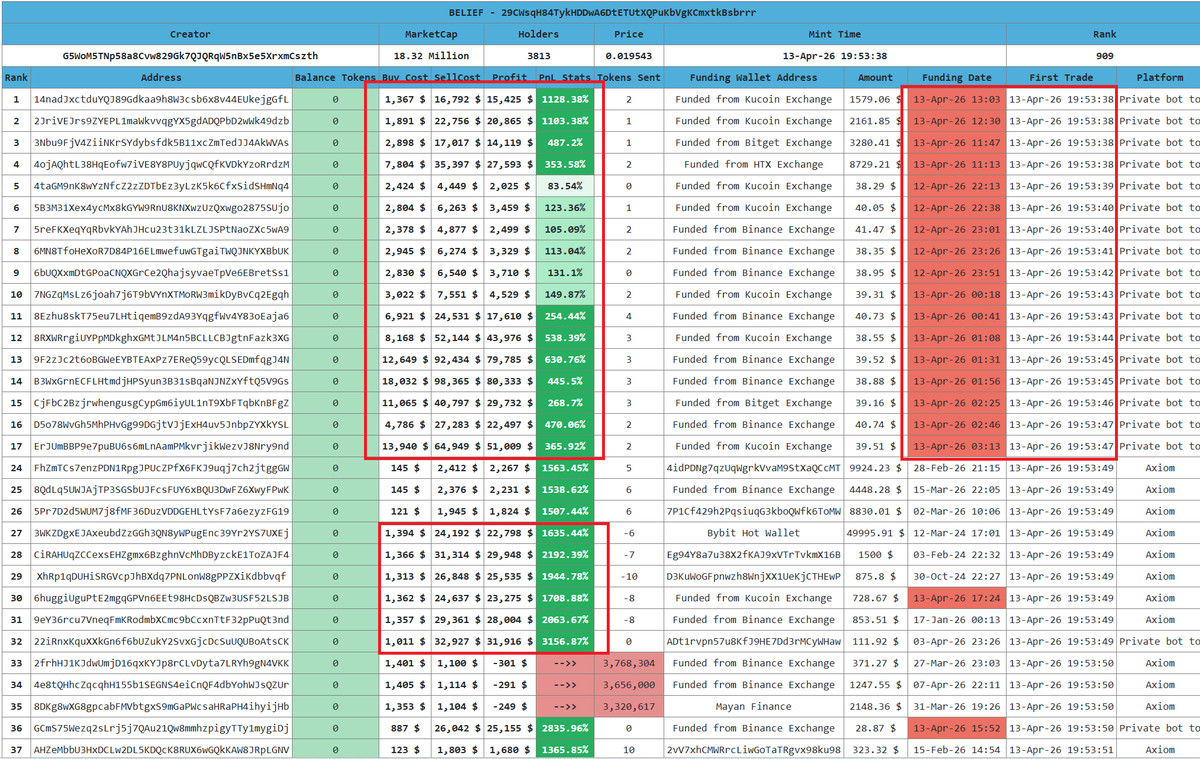Select the creator address starting with G5WoM5TNp58a8
Viewport: 1200px width, 759px height.
point(190,56)
